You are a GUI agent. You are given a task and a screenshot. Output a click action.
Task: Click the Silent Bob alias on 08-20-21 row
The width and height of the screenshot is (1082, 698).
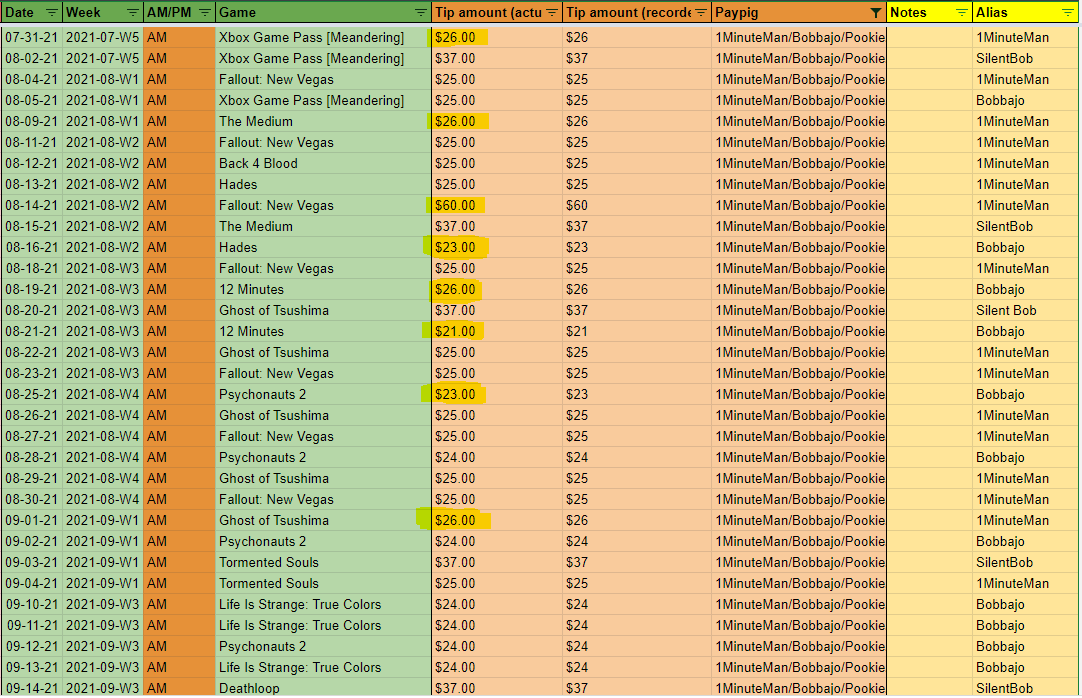point(1025,310)
